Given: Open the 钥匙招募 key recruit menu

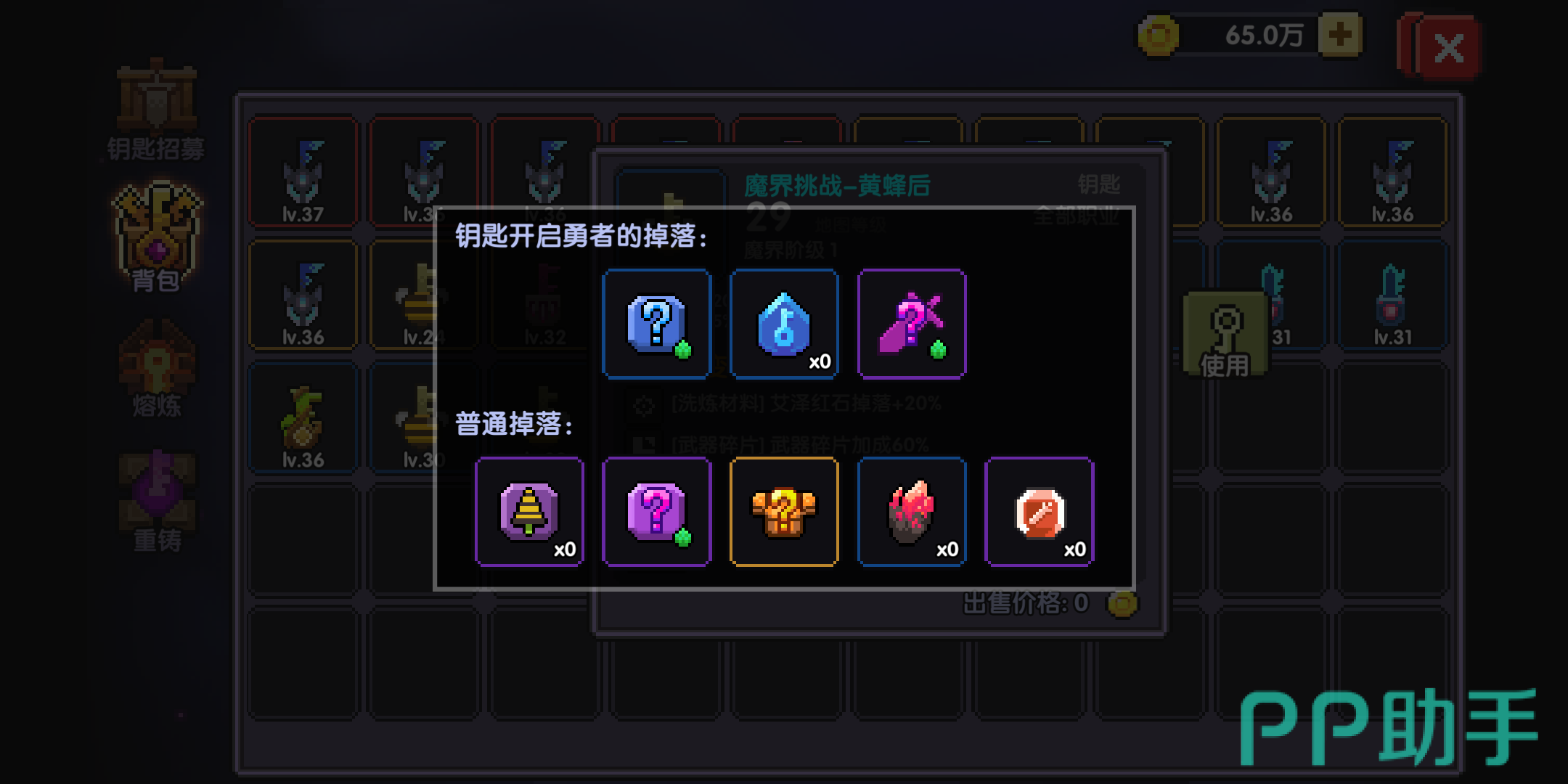Looking at the screenshot, I should click(x=156, y=111).
